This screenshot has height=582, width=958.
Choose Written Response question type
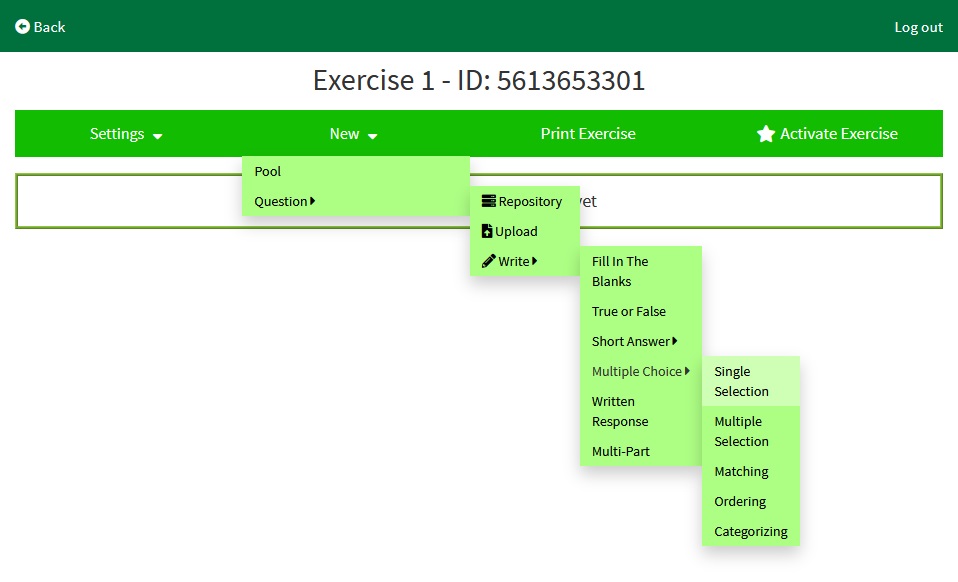pos(620,411)
